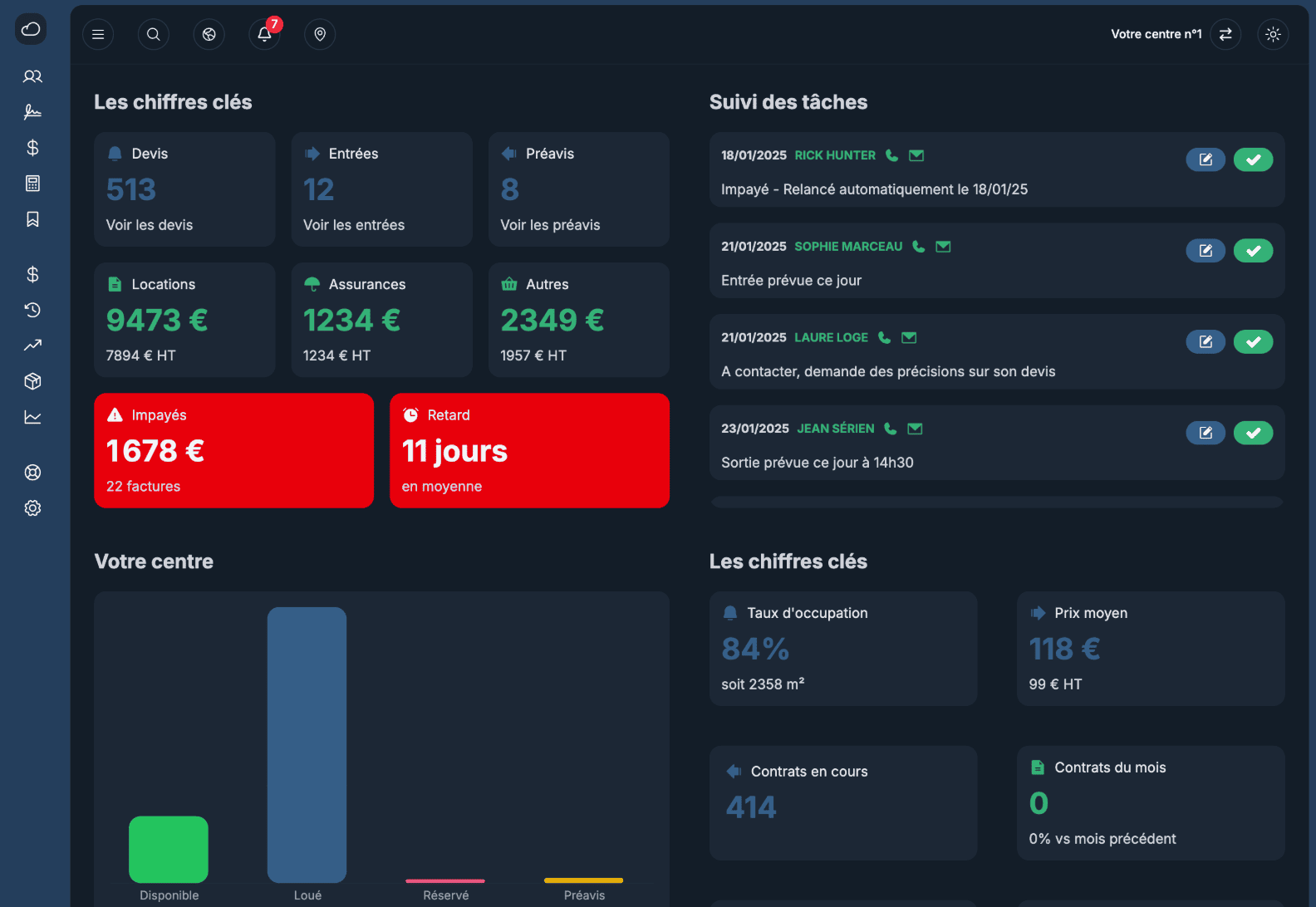The width and height of the screenshot is (1316, 907).
Task: Click the calculator icon in sidebar
Action: [32, 184]
